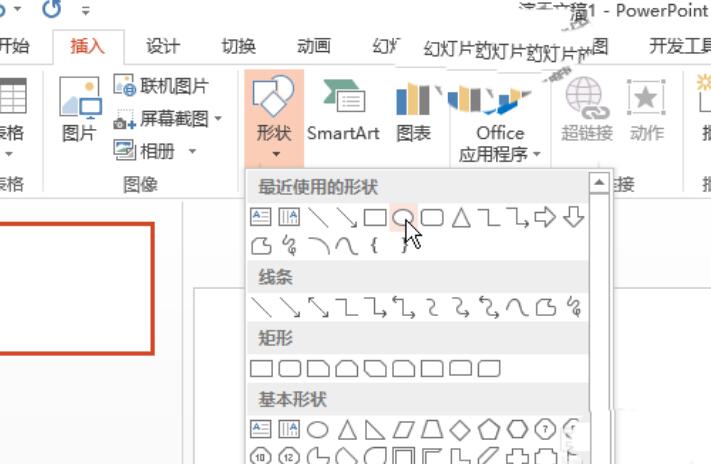Viewport: 711px width, 464px height.
Task: Select the slide thumbnail in the left pane
Action: pyautogui.click(x=76, y=288)
